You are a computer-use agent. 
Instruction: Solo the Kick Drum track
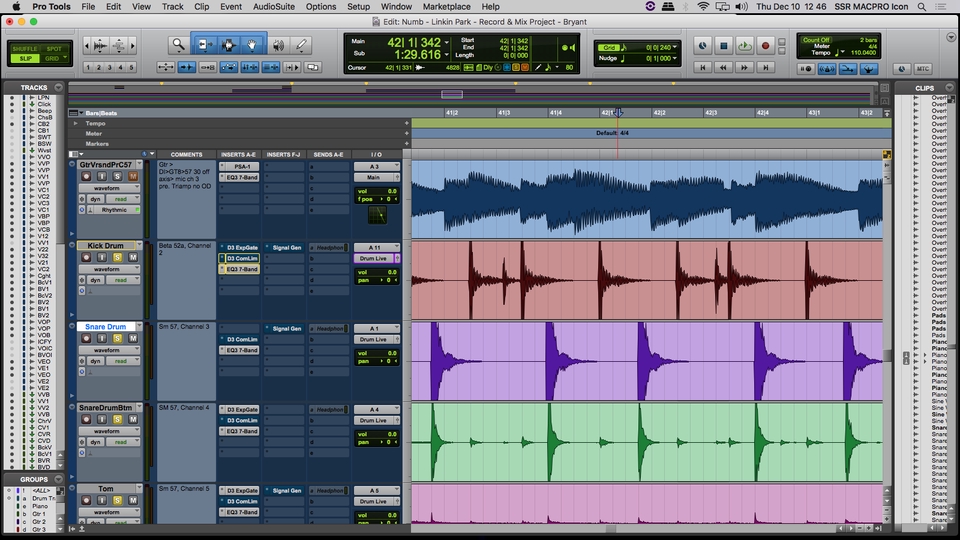[117, 258]
